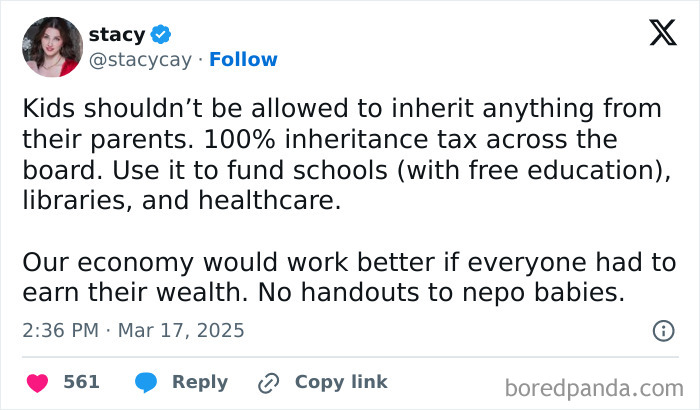700x410 pixels.
Task: Click the 561 likes count
Action: click(x=81, y=382)
